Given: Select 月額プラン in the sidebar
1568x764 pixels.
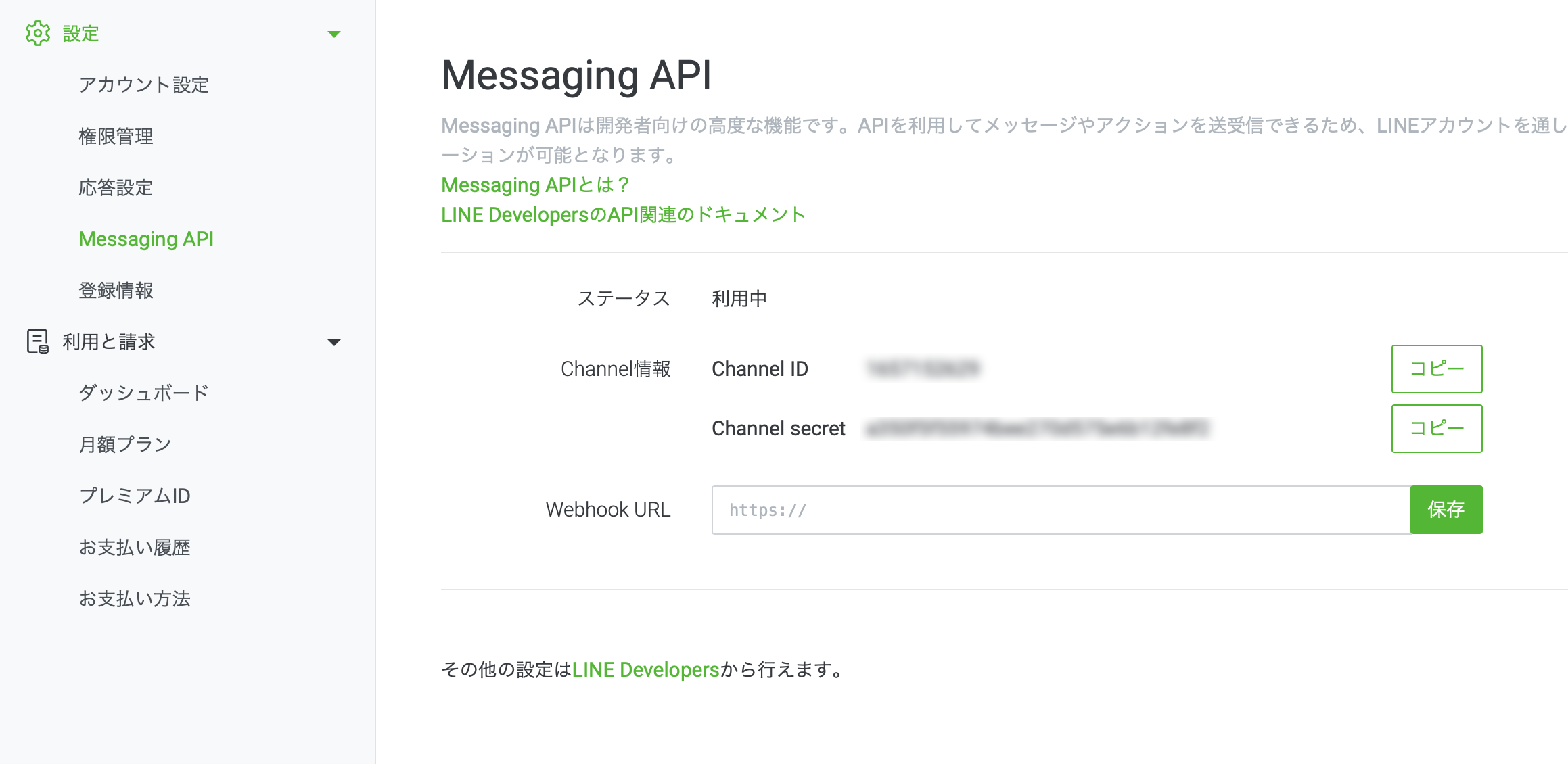Looking at the screenshot, I should [x=125, y=444].
